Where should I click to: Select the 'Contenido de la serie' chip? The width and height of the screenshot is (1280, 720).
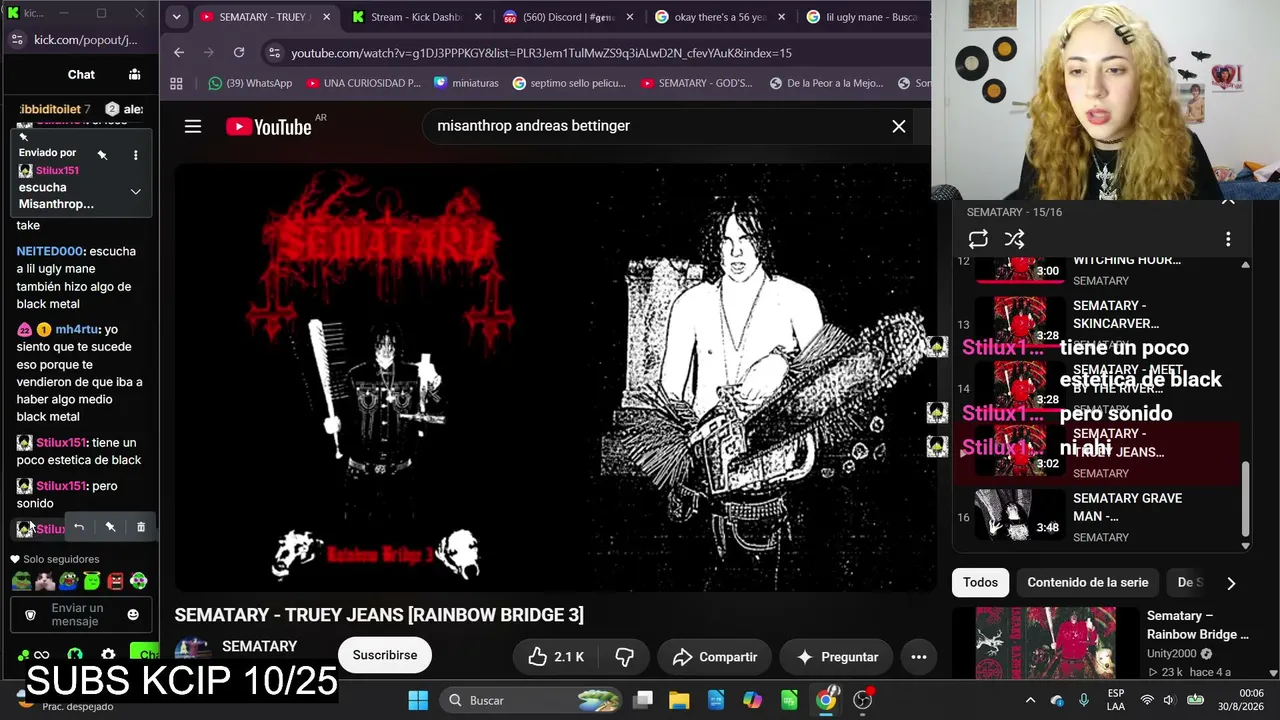[x=1088, y=582]
